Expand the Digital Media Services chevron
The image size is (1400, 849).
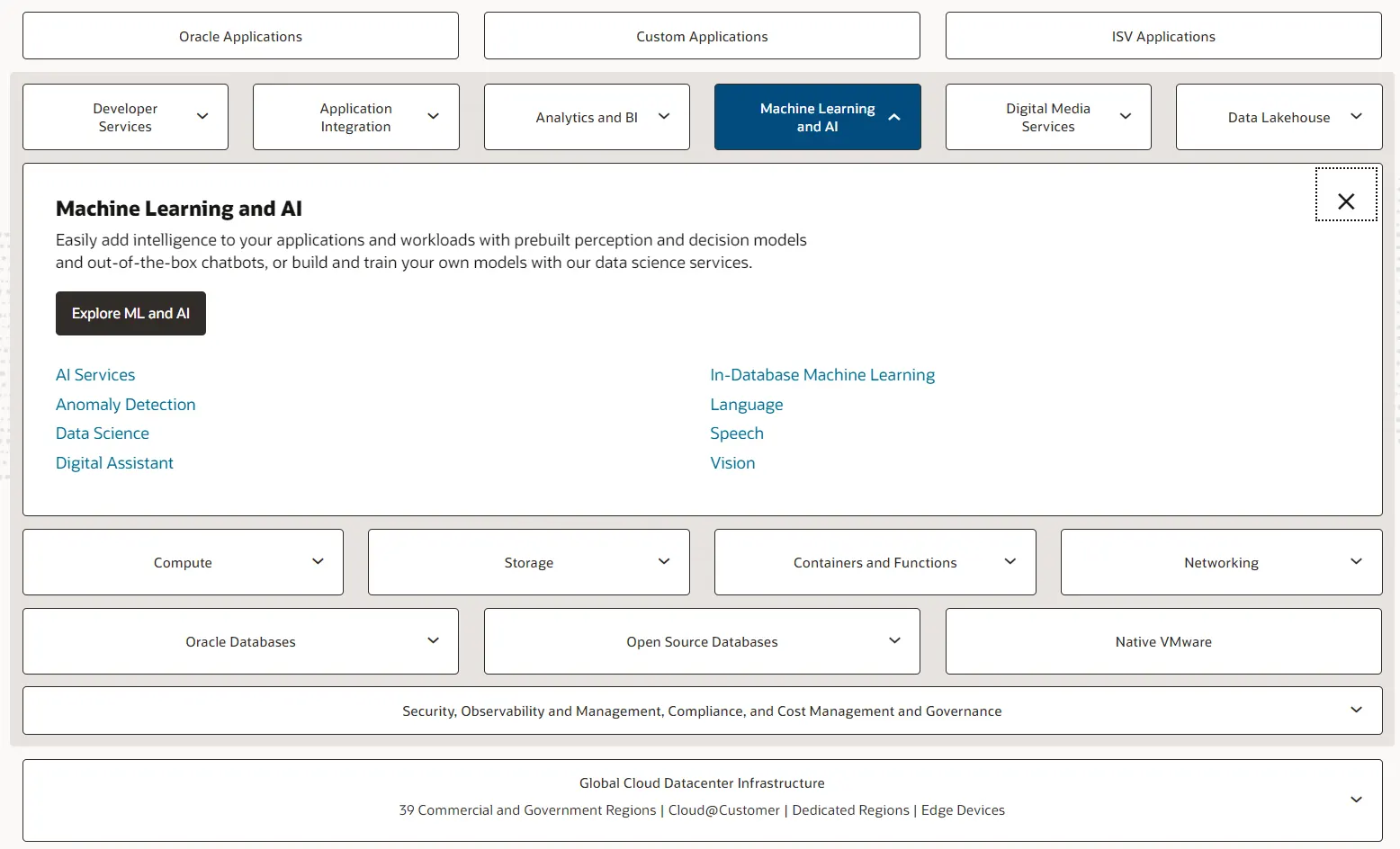pyautogui.click(x=1126, y=116)
